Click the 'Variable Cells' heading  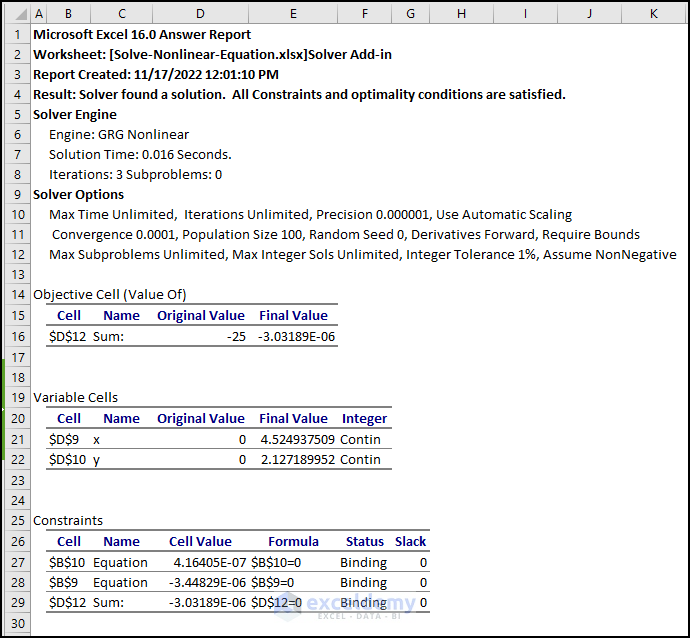(x=75, y=397)
